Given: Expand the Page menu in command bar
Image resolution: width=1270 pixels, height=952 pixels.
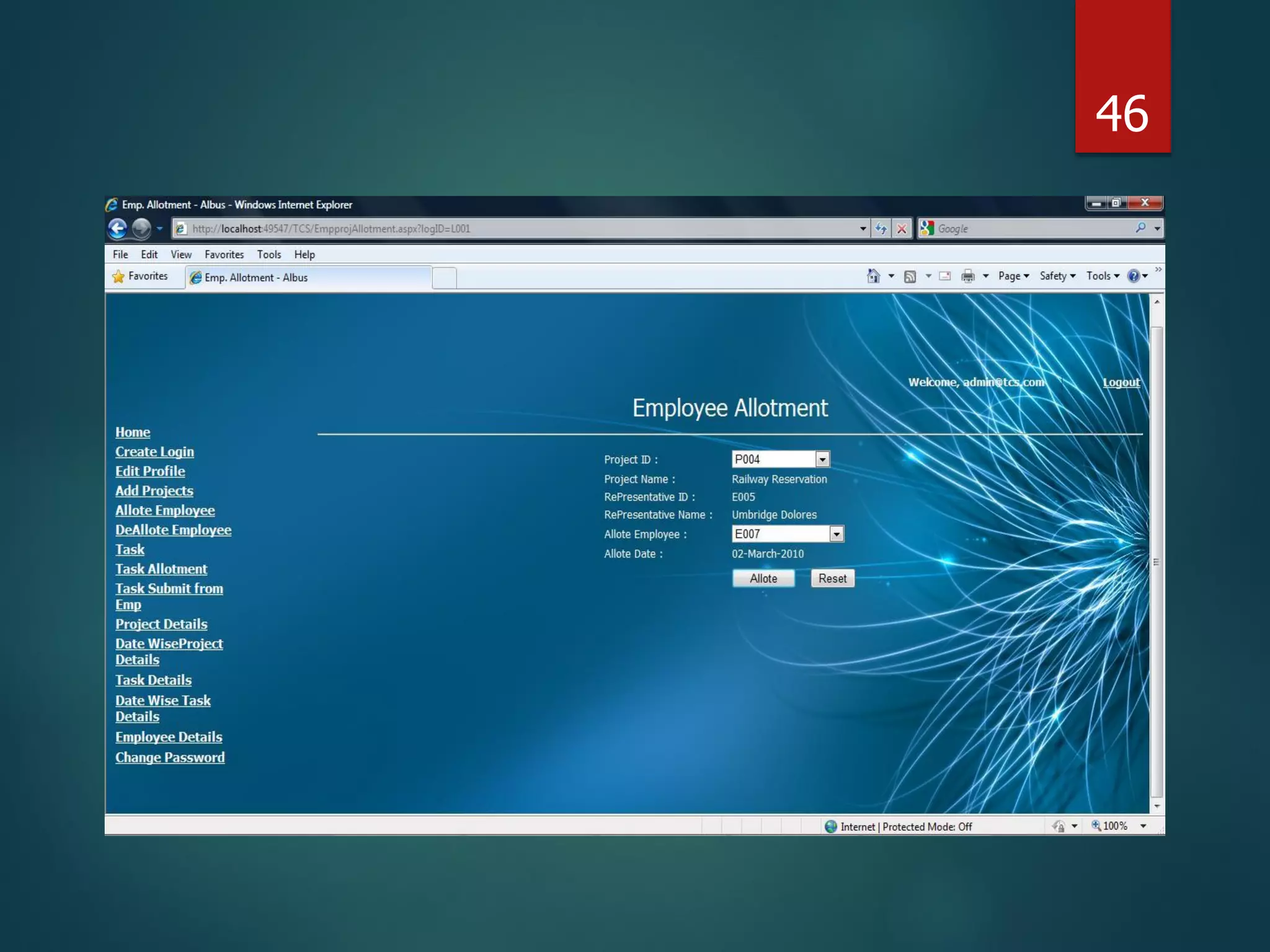Looking at the screenshot, I should (x=1013, y=276).
